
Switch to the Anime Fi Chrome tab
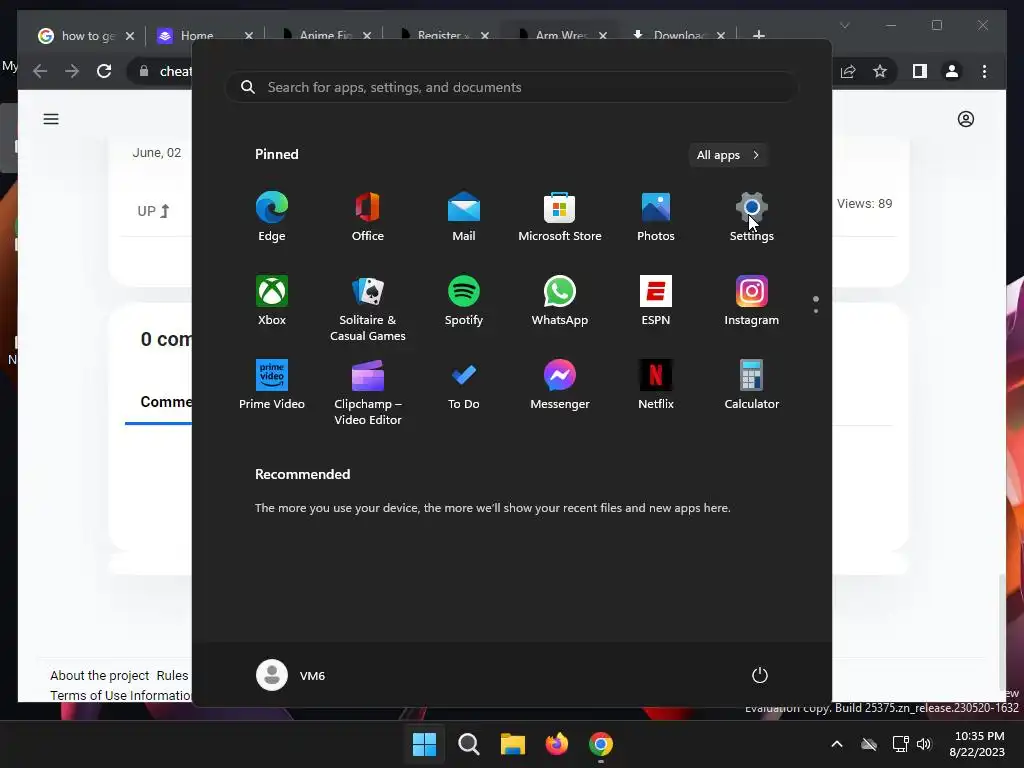[x=324, y=36]
